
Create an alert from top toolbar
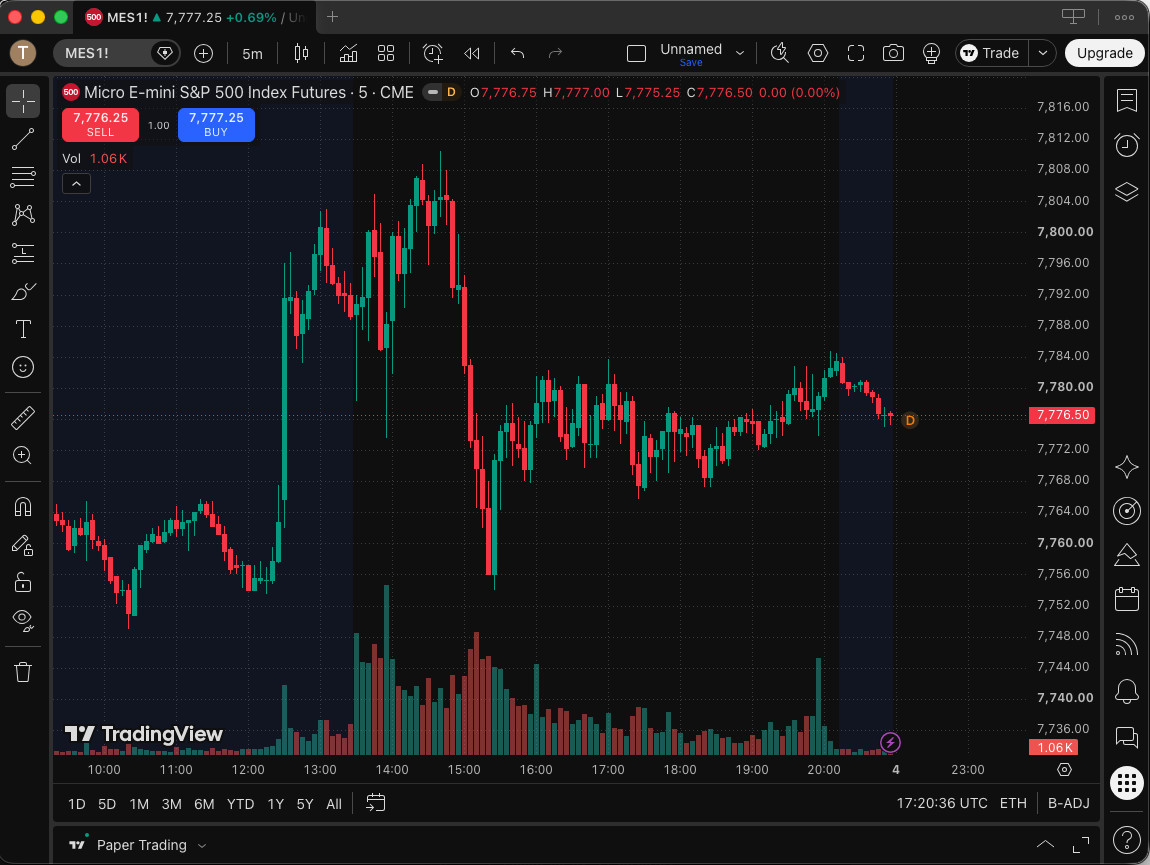[433, 53]
